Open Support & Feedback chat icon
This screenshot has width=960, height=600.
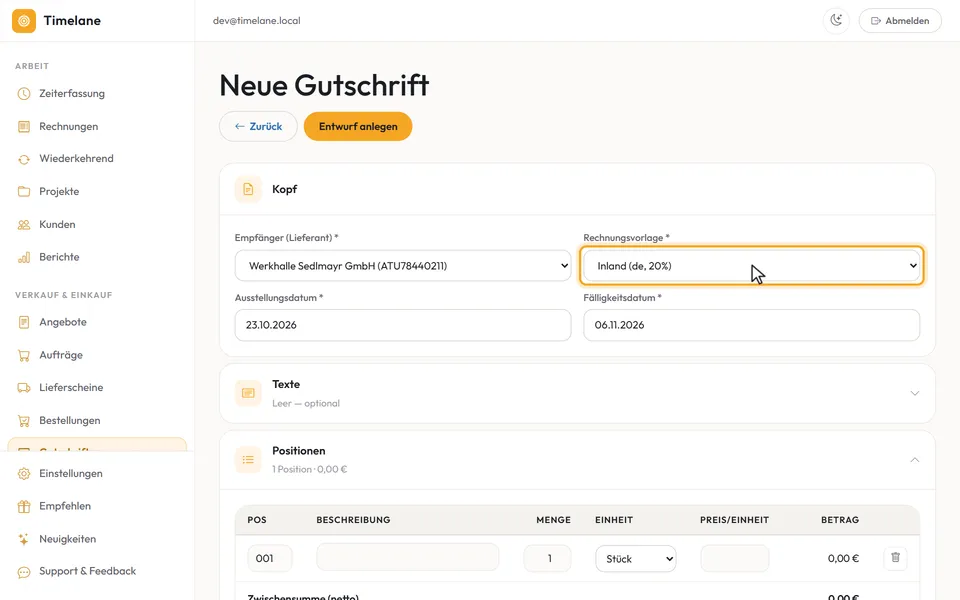click(x=24, y=572)
